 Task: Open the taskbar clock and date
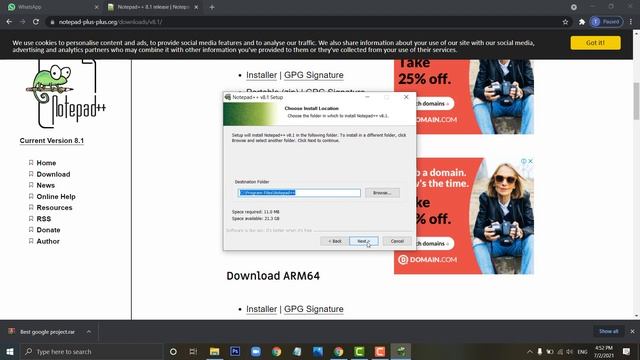click(604, 351)
